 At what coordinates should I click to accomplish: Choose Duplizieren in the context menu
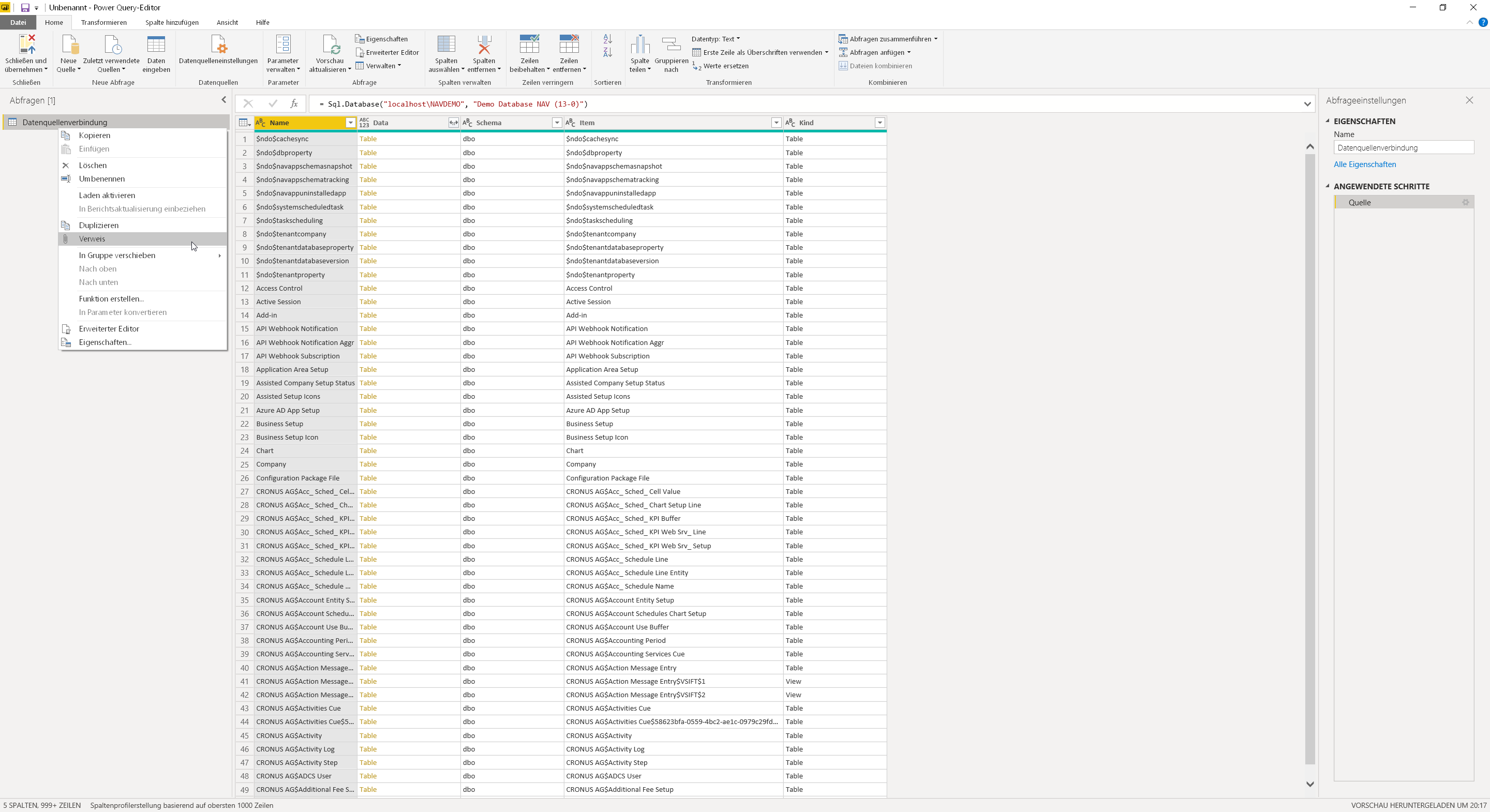pos(143,225)
